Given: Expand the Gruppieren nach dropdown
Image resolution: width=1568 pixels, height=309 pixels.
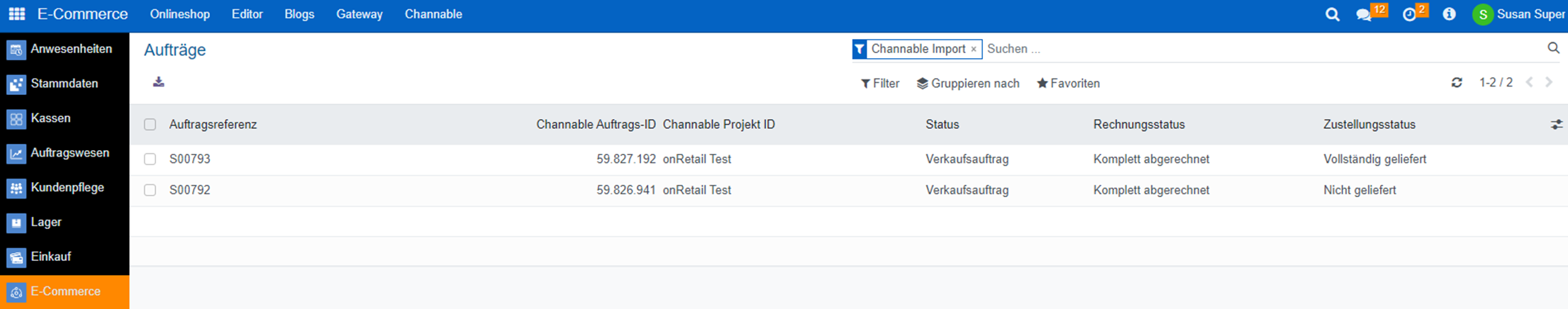Looking at the screenshot, I should [x=968, y=84].
